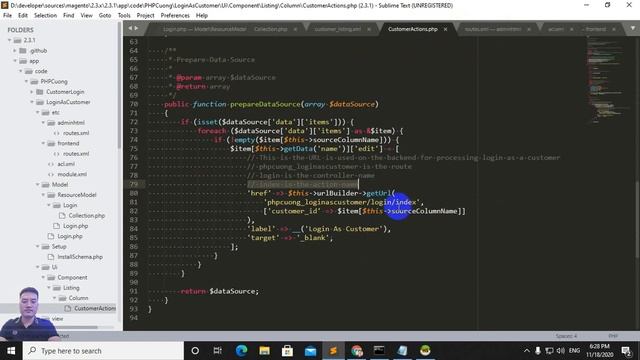This screenshot has height=360, width=640.
Task: Select the Ui folder
Action: pos(54,267)
